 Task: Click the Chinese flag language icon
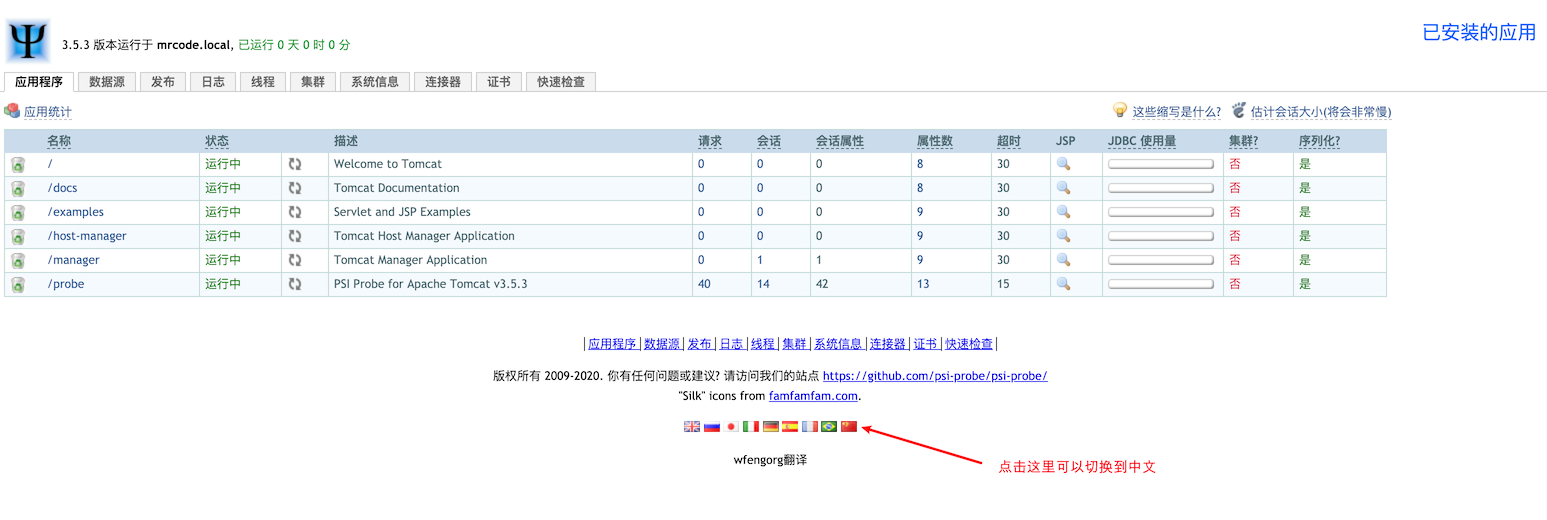(x=849, y=426)
